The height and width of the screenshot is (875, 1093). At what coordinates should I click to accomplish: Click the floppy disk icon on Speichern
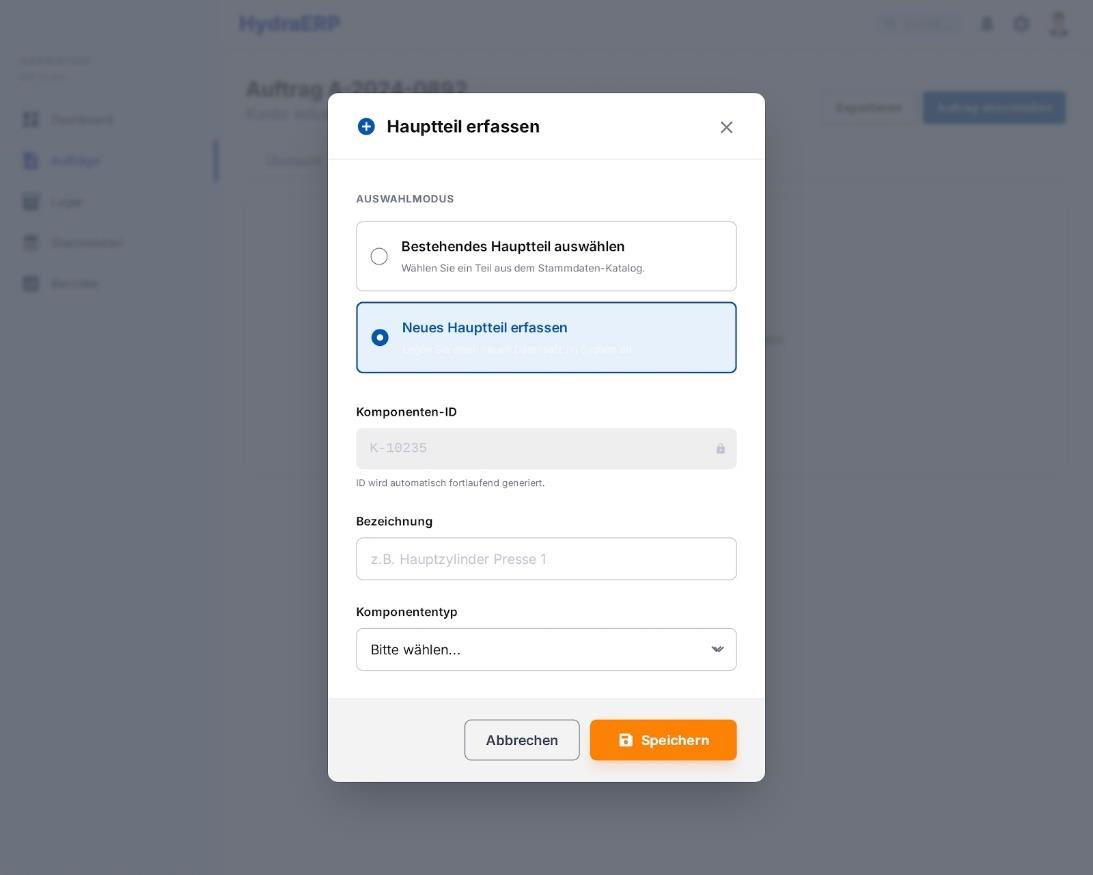625,740
